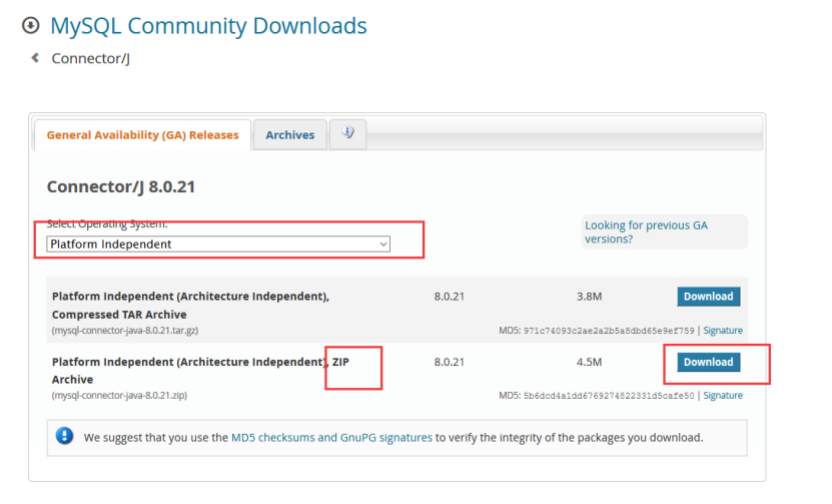Click Compressed TAR Archive package title
Viewport: 832px width, 504px height.
pos(190,305)
